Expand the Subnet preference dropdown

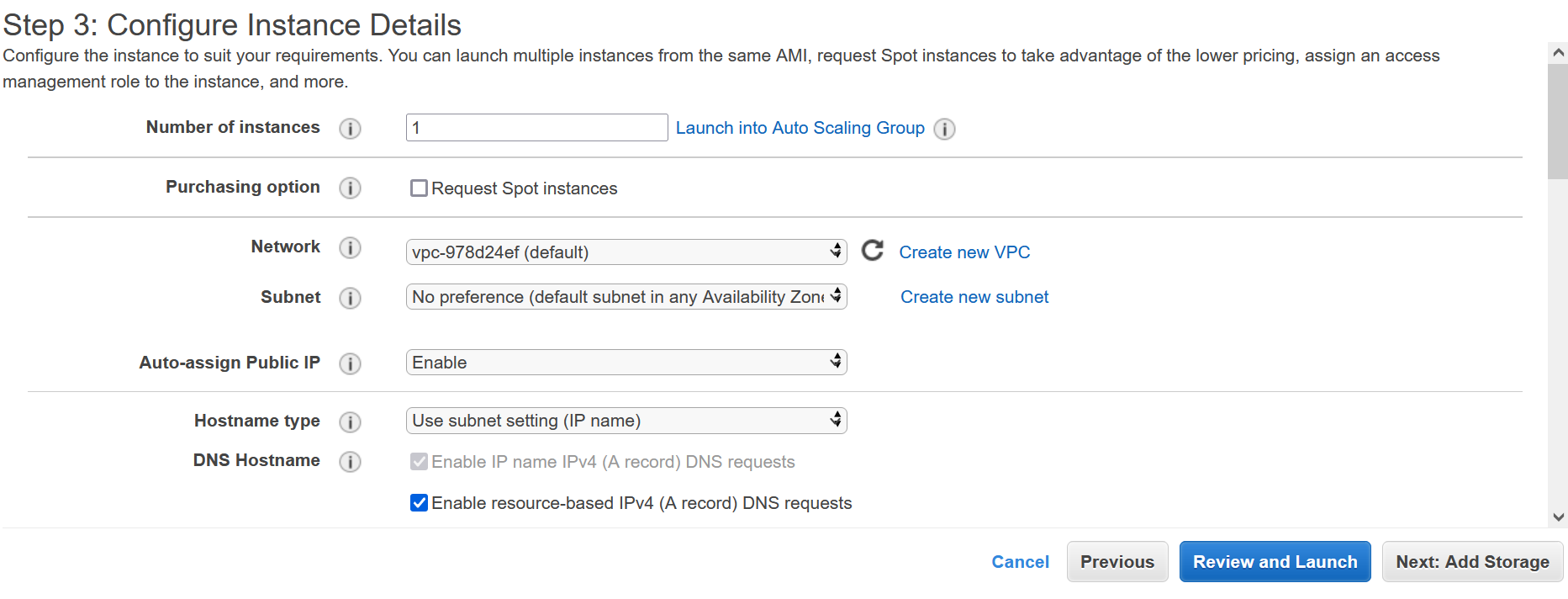click(626, 297)
